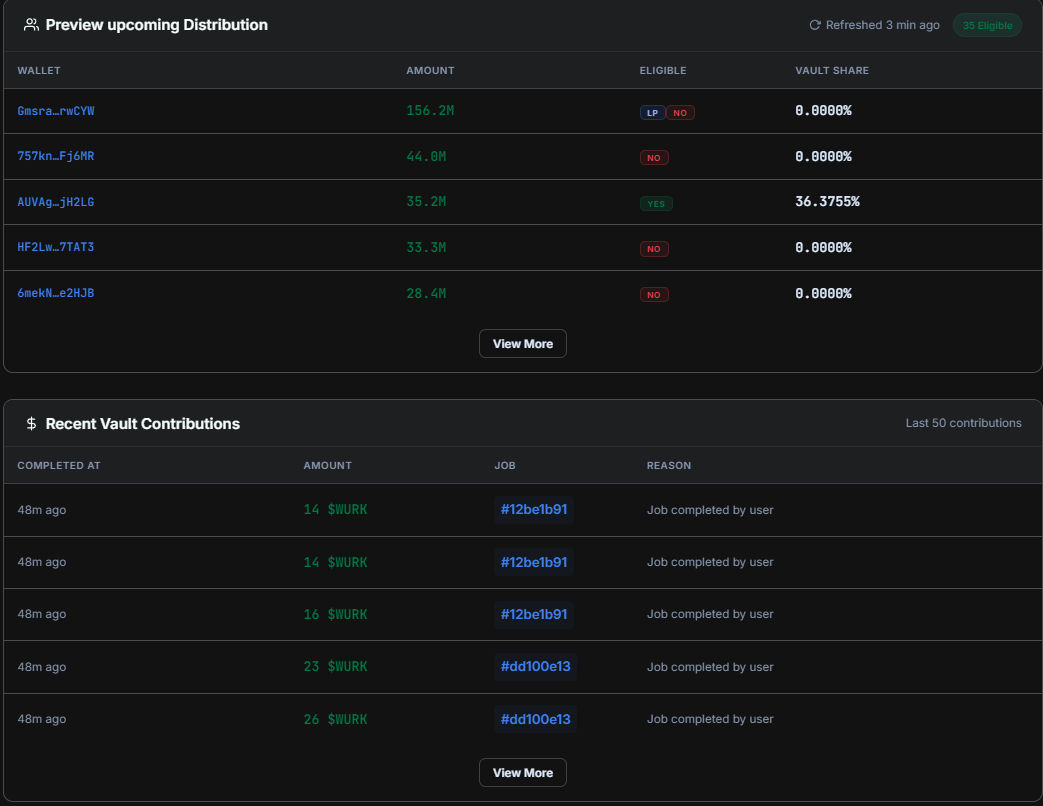The width and height of the screenshot is (1043, 806).
Task: Open job #12be1b91 with 16 $WURK
Action: coord(533,614)
